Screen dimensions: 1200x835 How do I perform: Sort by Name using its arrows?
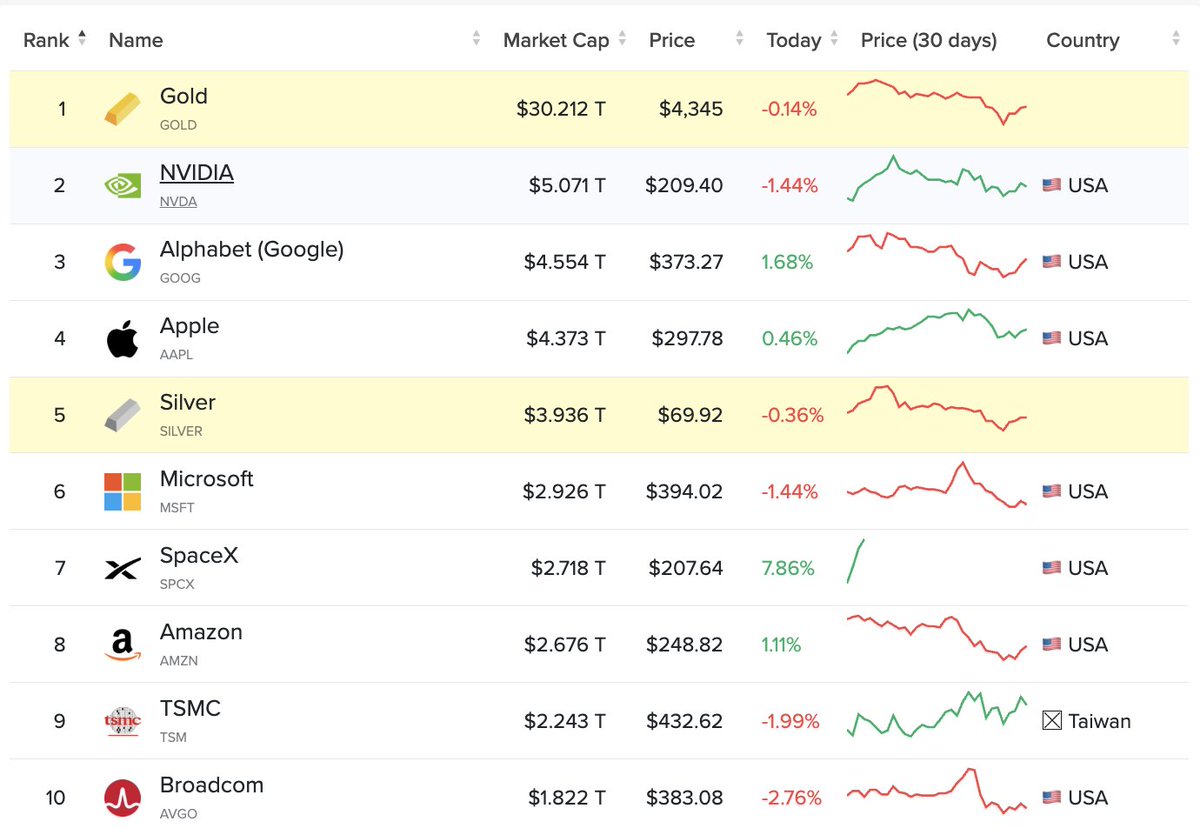[x=476, y=39]
